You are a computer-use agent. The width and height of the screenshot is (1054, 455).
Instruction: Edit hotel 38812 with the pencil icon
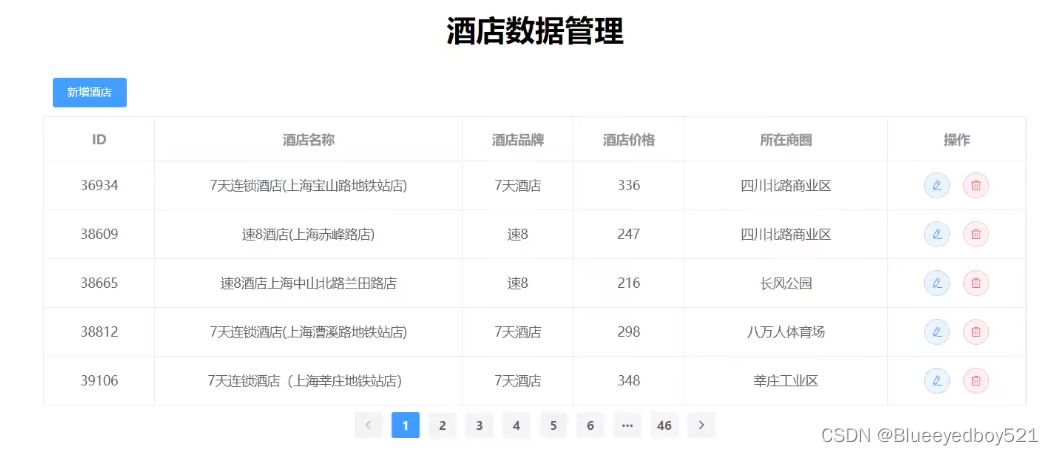(936, 332)
